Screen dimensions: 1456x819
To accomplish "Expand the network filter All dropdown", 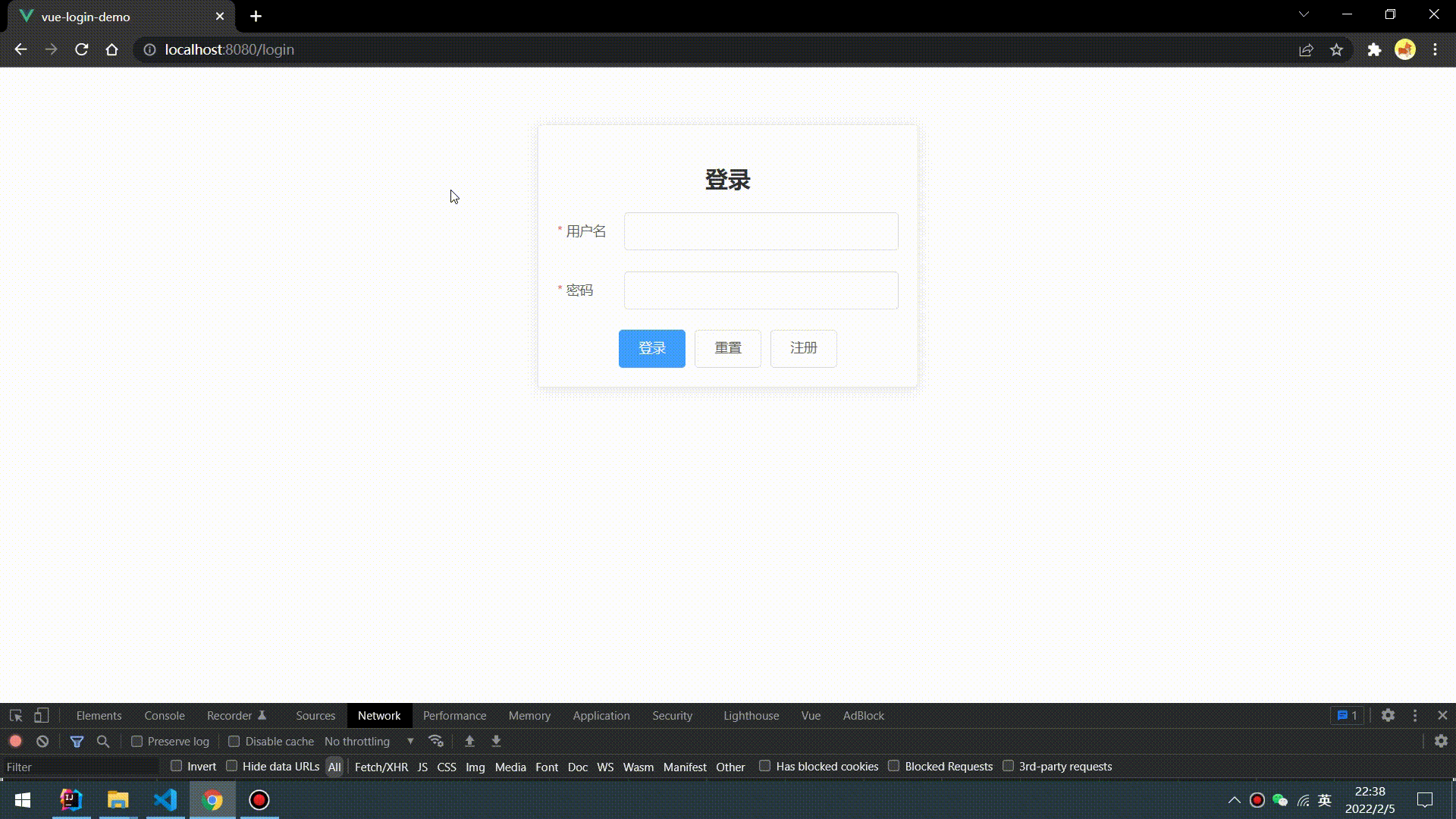I will pyautogui.click(x=334, y=766).
